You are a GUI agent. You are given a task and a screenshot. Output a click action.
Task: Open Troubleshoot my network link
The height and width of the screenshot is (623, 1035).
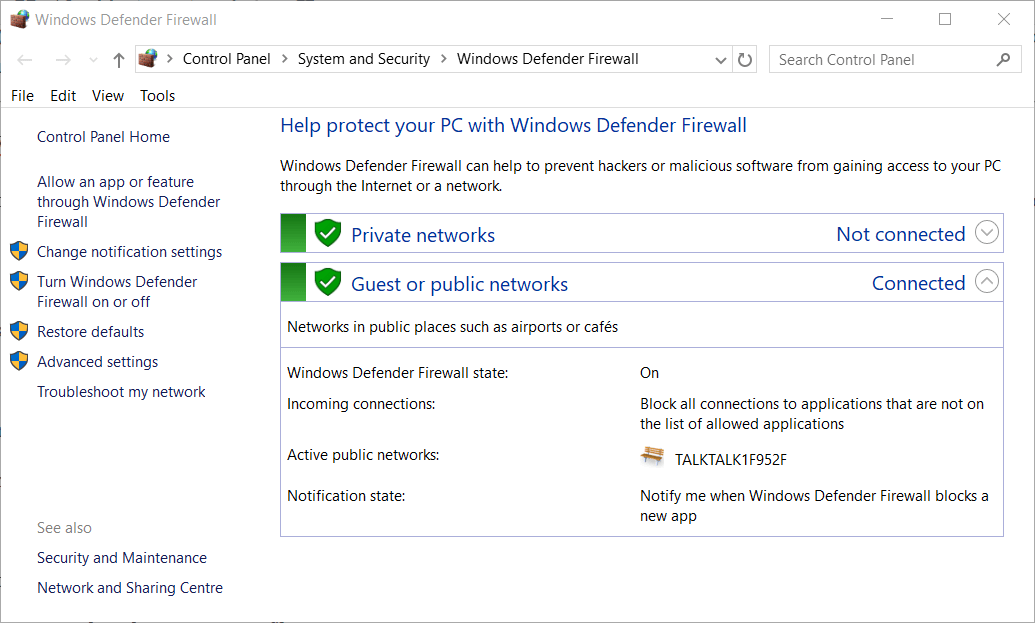click(x=121, y=391)
